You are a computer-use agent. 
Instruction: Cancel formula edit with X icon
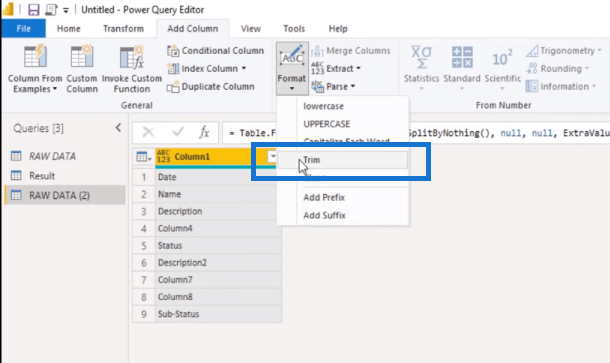148,133
